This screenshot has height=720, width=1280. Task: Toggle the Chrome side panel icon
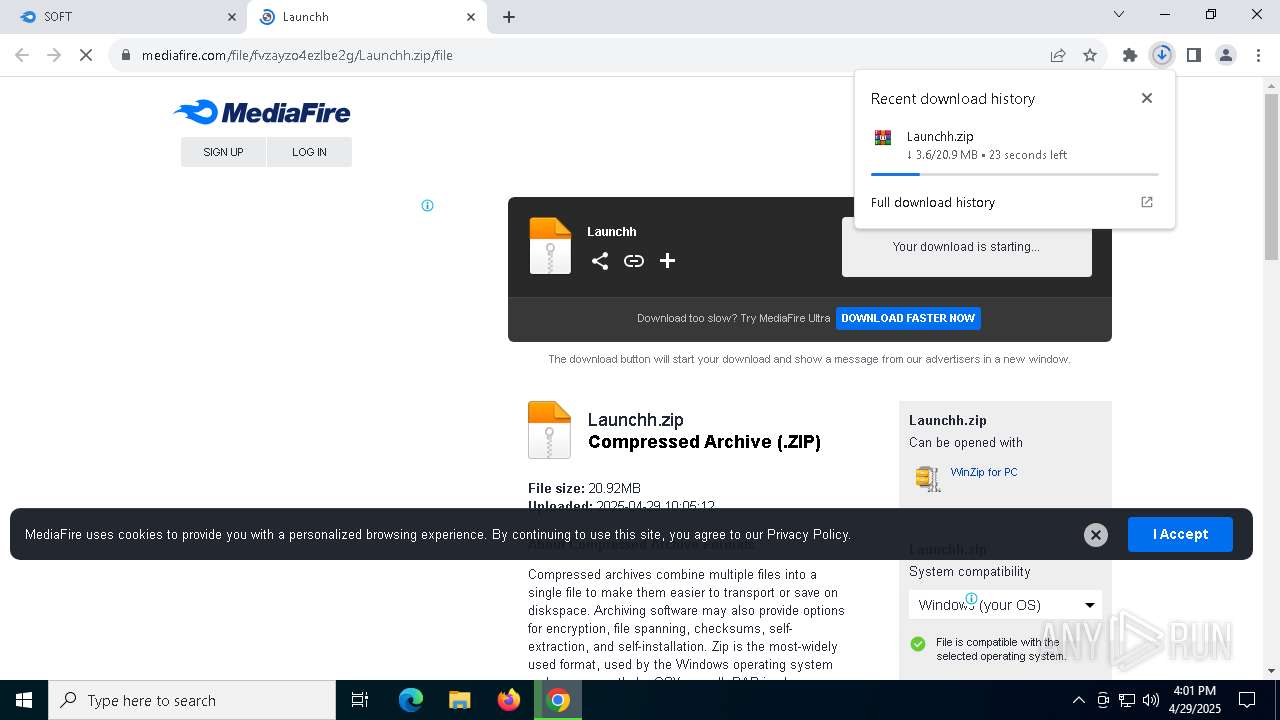[1194, 55]
